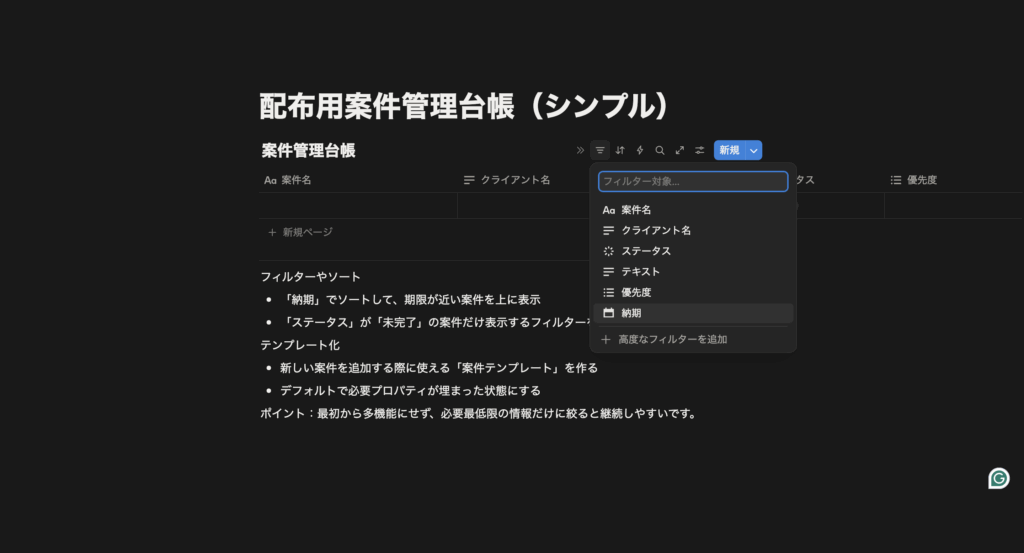Click the double chevron icon beside filter
Image resolution: width=1024 pixels, height=553 pixels.
pos(580,150)
